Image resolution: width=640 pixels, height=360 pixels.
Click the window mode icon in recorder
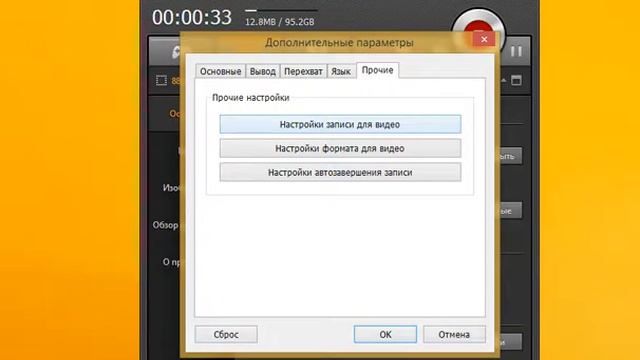pyautogui.click(x=516, y=80)
